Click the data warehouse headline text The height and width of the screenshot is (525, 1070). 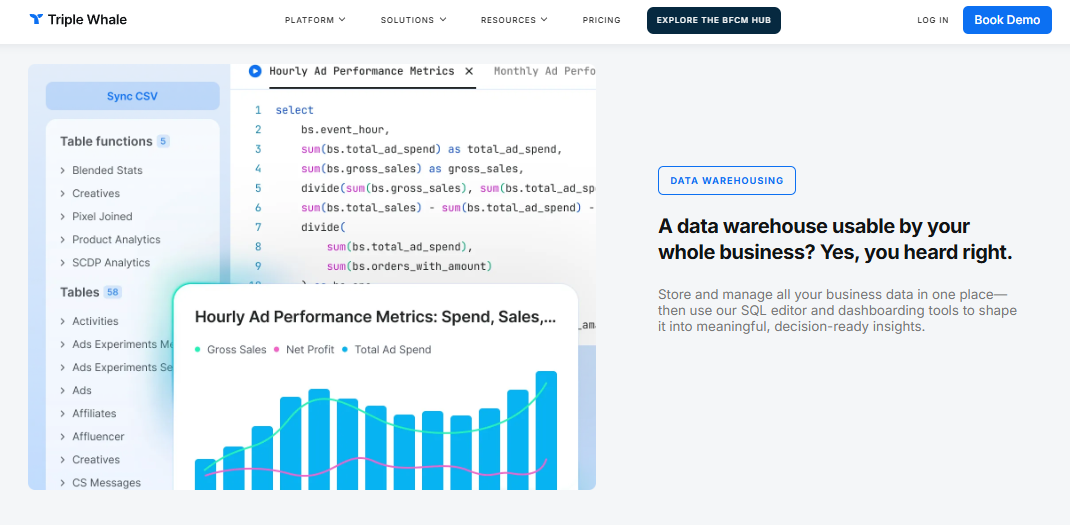click(x=835, y=239)
